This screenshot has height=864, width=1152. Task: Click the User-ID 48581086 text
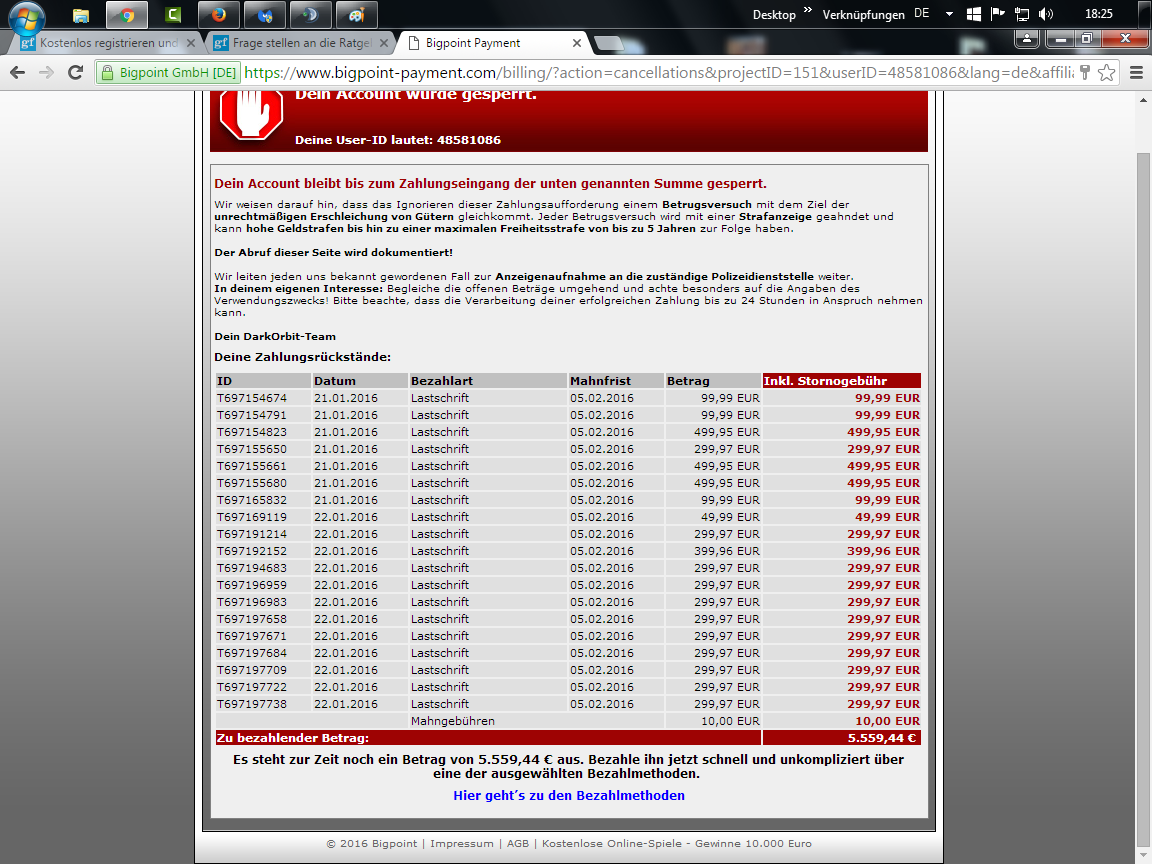(x=397, y=140)
